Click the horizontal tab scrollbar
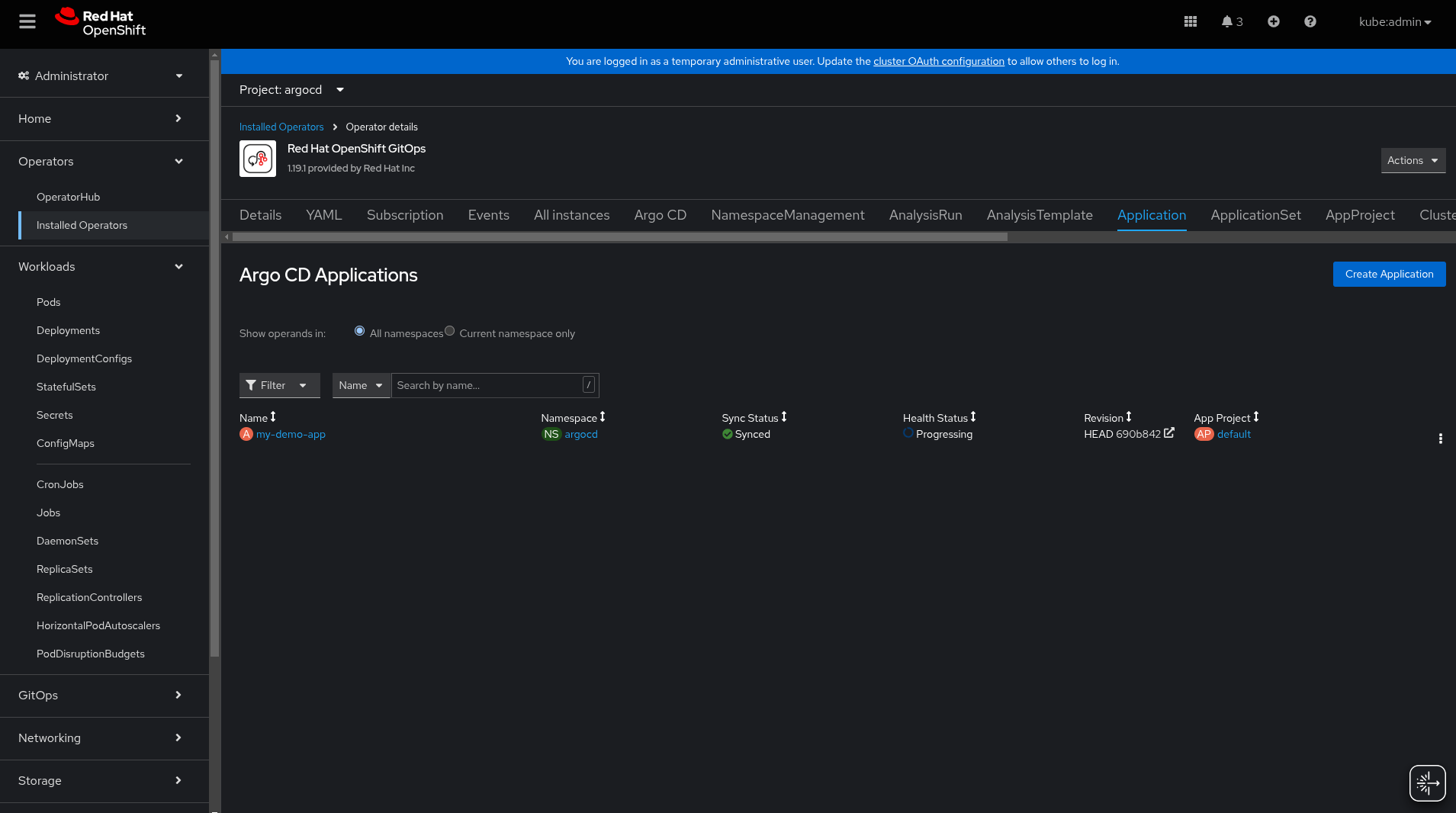The height and width of the screenshot is (813, 1456). [x=619, y=237]
